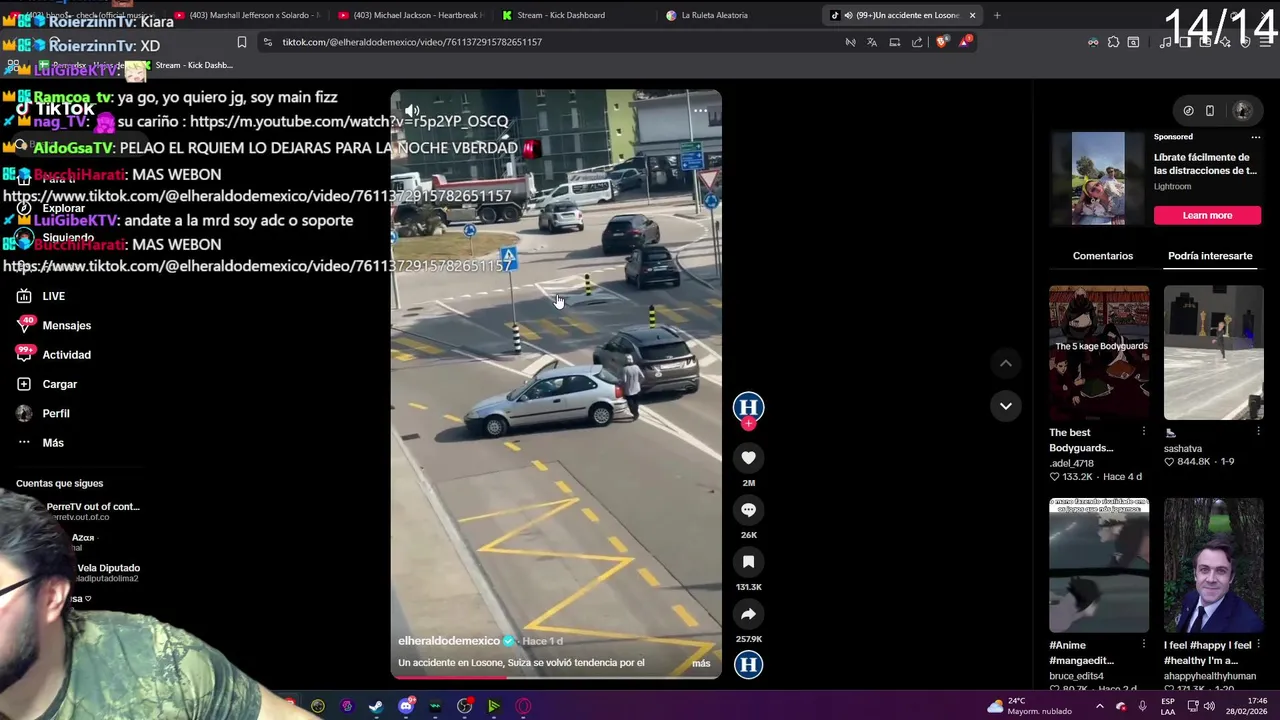Open options for 'The best Bodyguards' video
Viewport: 1280px width, 720px height.
1143,432
